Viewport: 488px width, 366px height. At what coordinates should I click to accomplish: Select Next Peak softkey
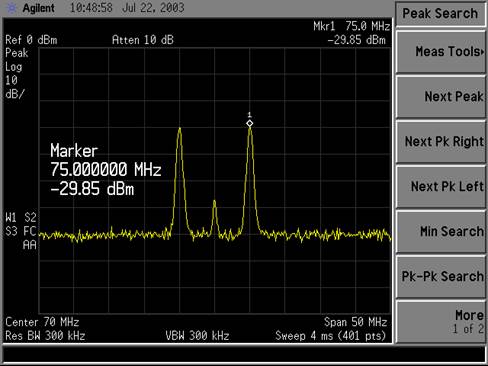point(441,97)
